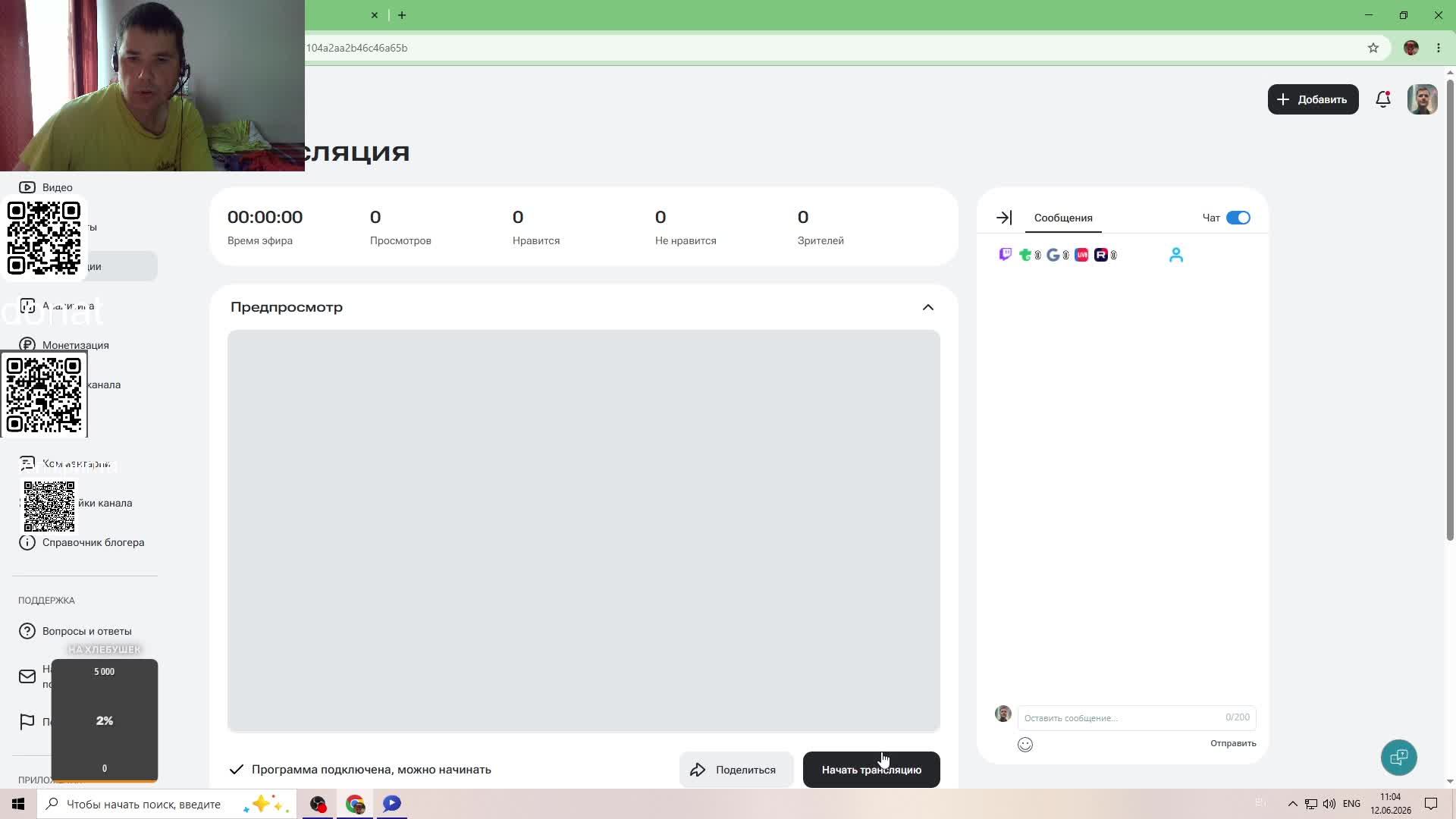
Task: Click the preview video area
Action: 584,531
